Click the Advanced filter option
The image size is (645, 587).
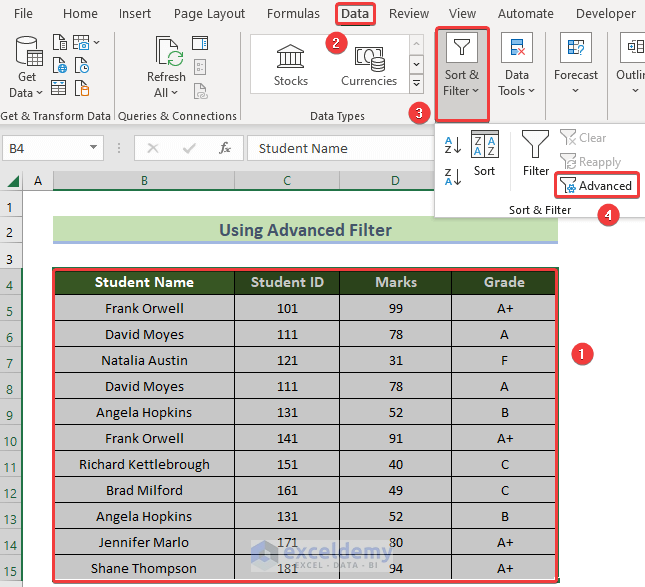click(597, 185)
